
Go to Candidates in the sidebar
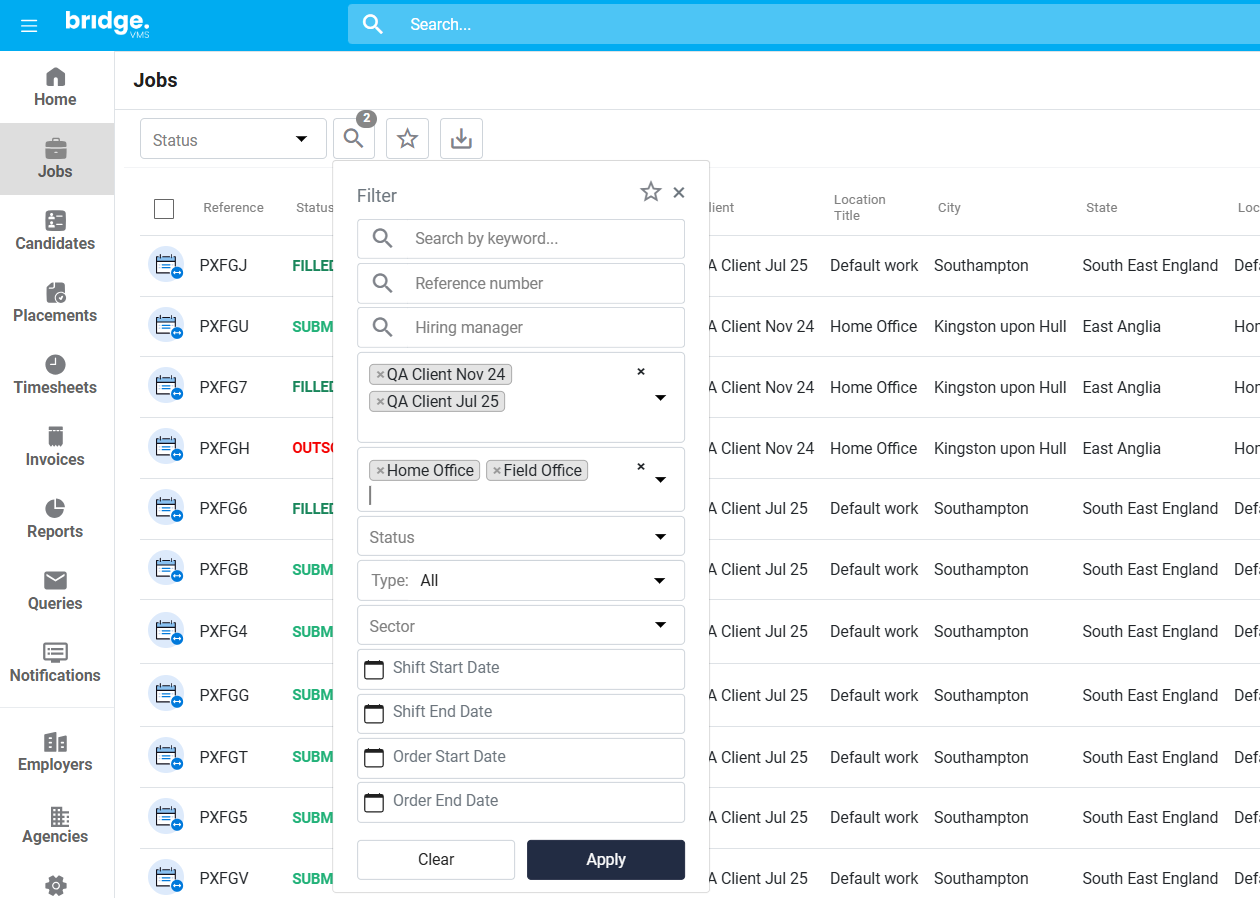pos(56,231)
